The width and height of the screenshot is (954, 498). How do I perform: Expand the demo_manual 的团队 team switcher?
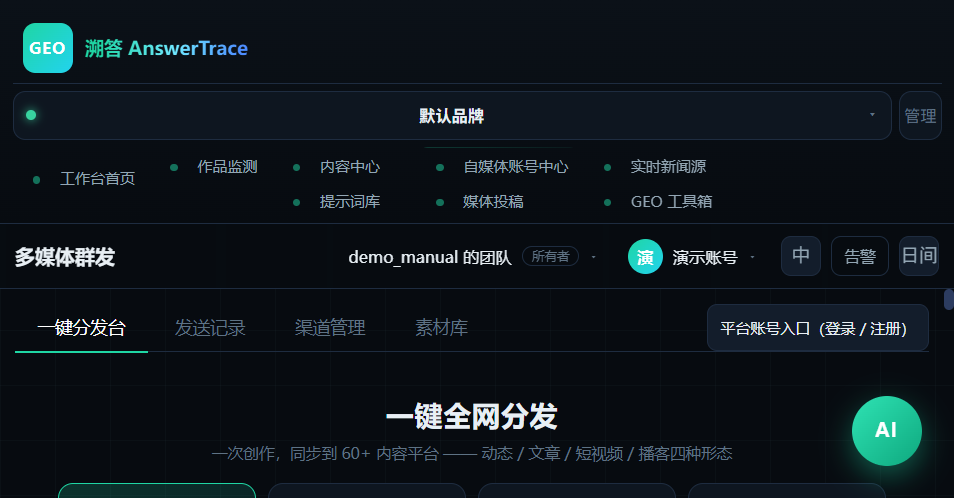coord(472,257)
